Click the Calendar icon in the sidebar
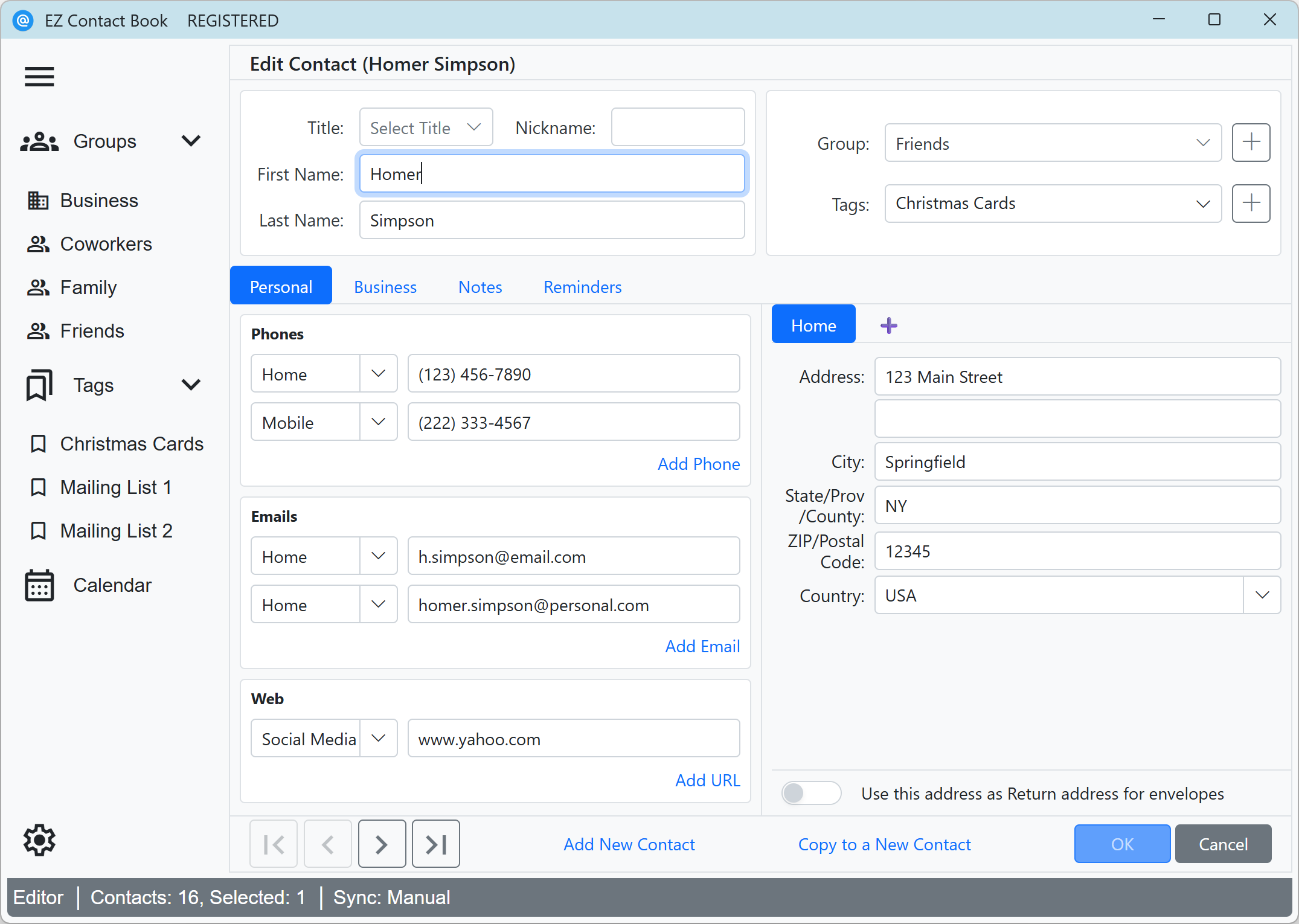This screenshot has height=924, width=1299. coord(39,585)
